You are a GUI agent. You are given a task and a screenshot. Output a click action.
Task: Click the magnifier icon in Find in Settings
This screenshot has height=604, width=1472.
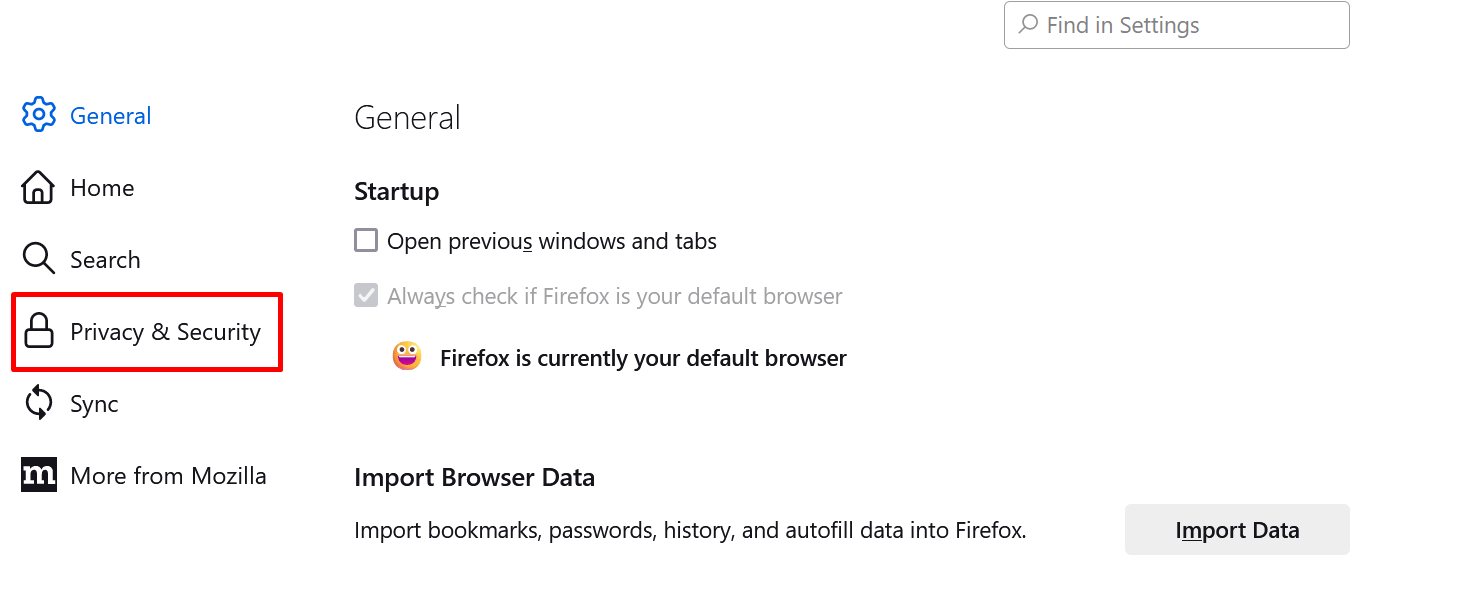tap(1028, 25)
